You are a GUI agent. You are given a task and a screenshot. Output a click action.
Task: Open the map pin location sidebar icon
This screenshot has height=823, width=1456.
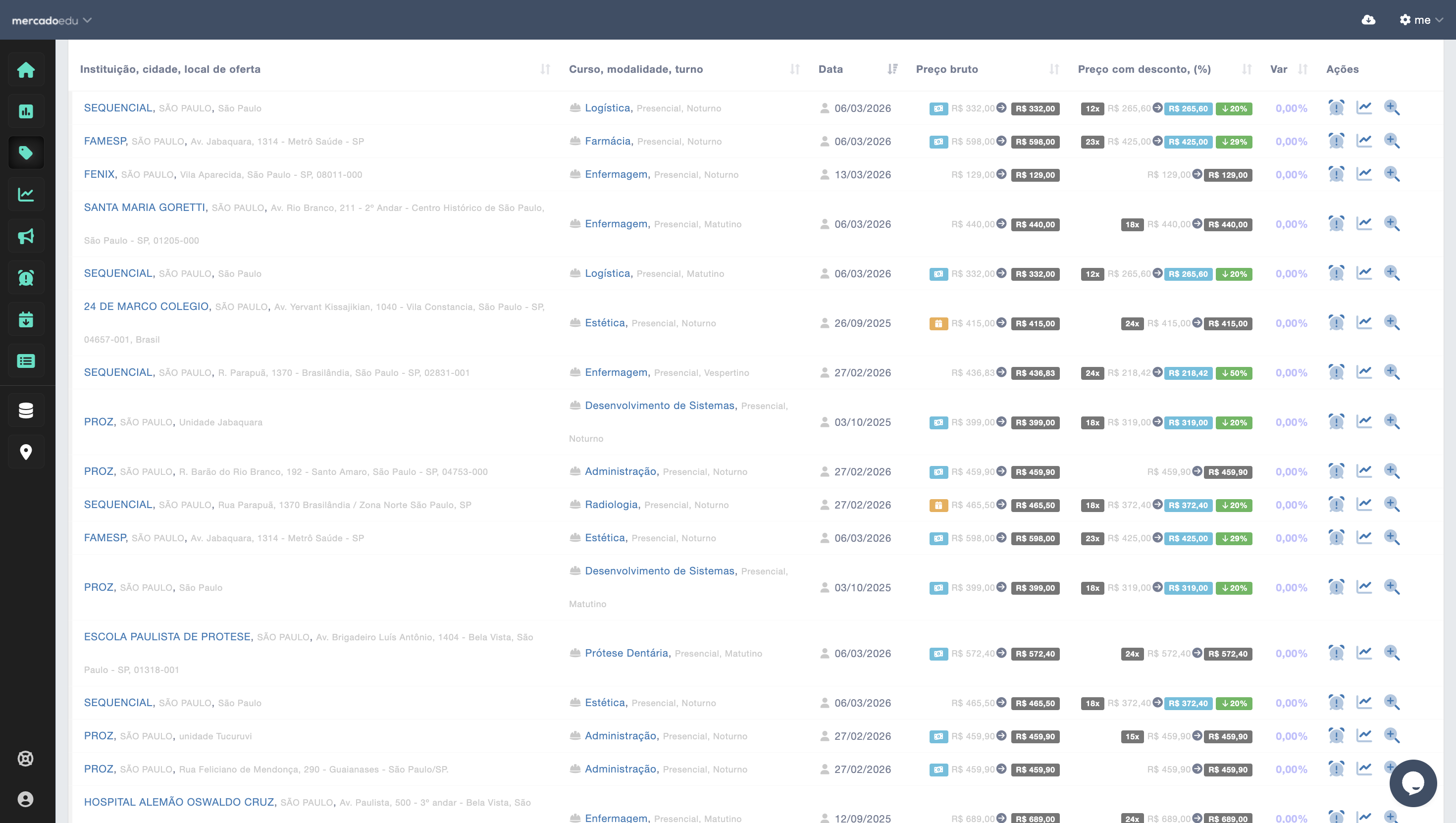coord(26,452)
